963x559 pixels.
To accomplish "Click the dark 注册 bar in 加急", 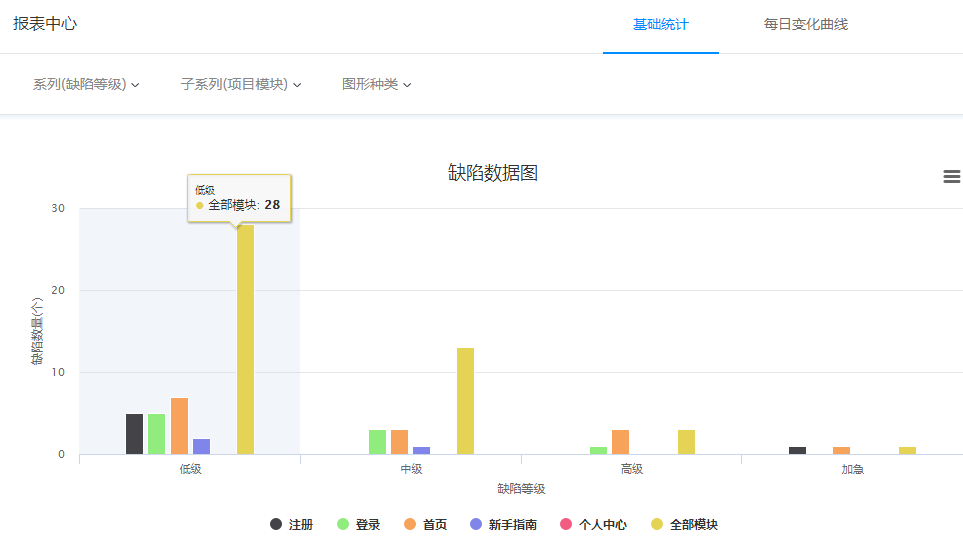I will [797, 451].
